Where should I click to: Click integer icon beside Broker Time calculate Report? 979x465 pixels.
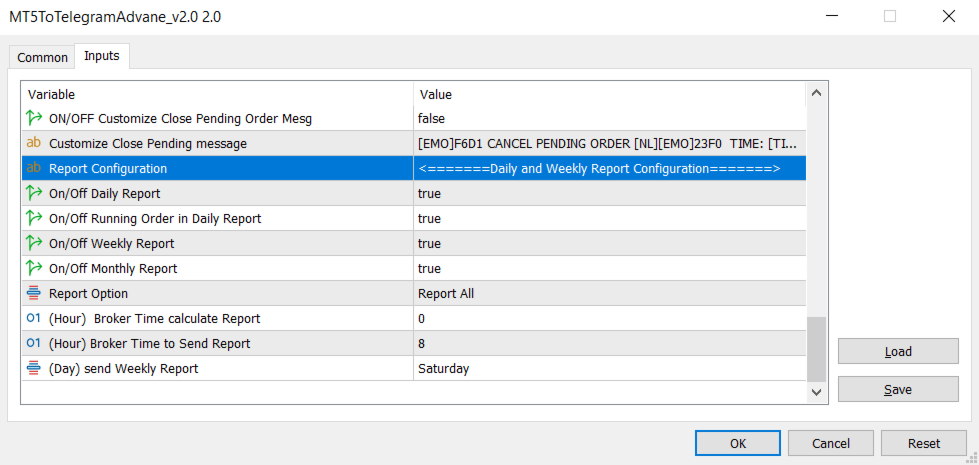(34, 318)
